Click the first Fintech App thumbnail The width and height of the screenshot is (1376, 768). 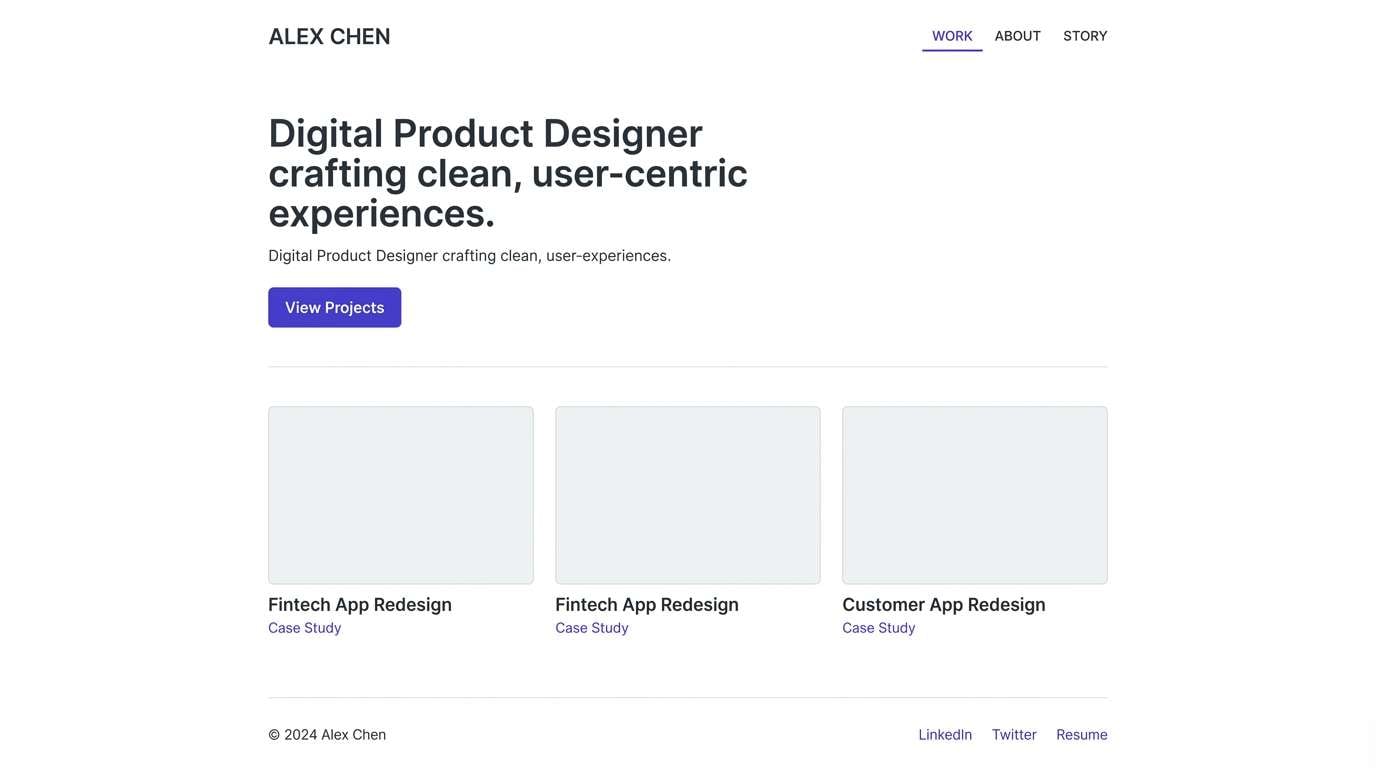[x=400, y=494]
